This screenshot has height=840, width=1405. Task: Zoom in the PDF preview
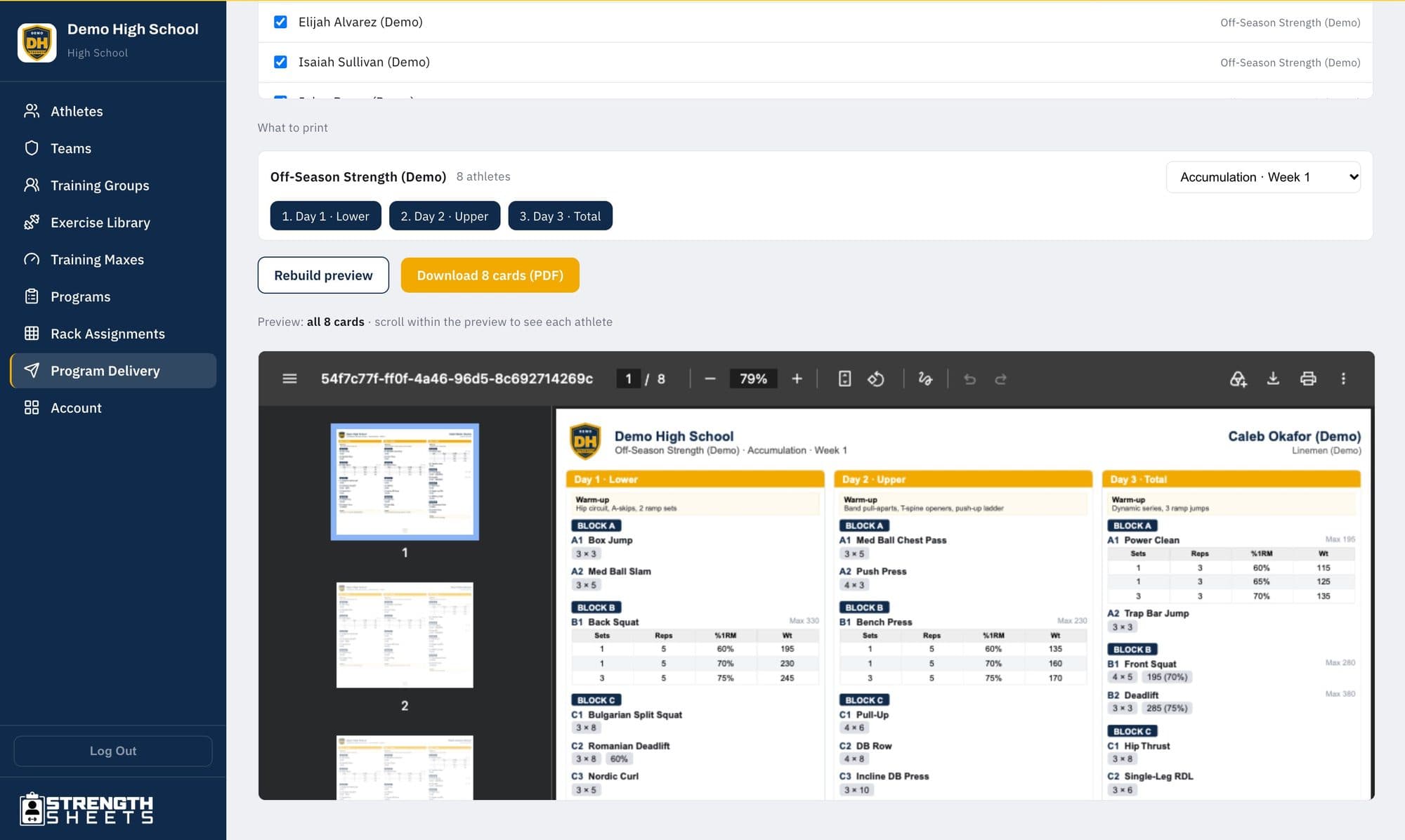click(797, 379)
